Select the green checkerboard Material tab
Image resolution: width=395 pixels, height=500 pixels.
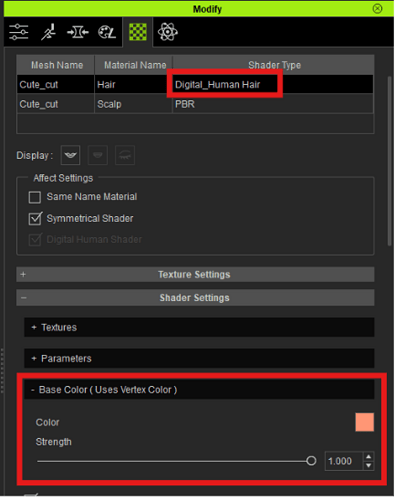coord(138,32)
